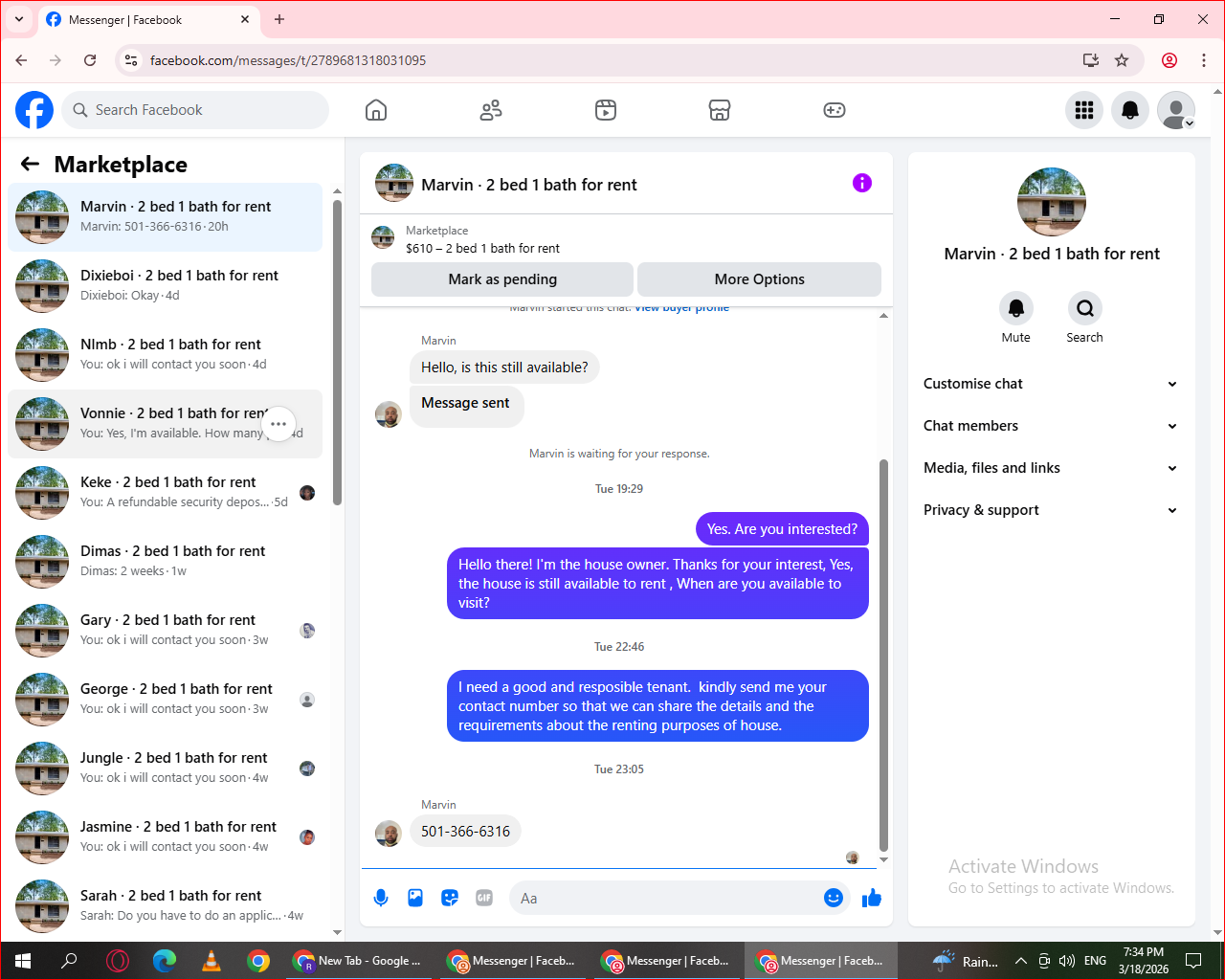Expand Customise chat section
The width and height of the screenshot is (1225, 980).
[x=1050, y=384]
